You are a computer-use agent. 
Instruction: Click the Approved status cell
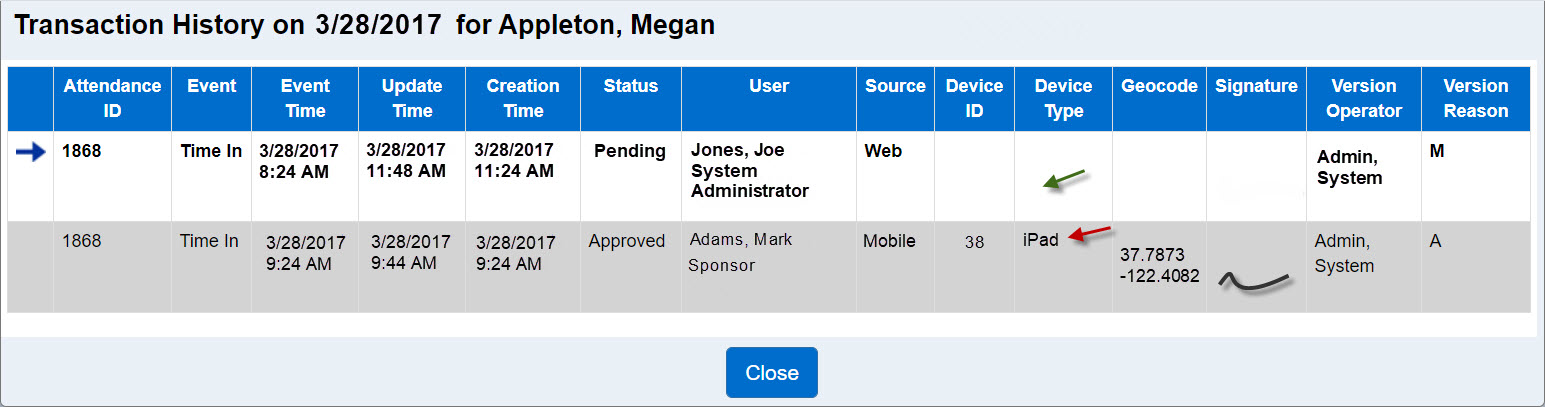point(627,241)
